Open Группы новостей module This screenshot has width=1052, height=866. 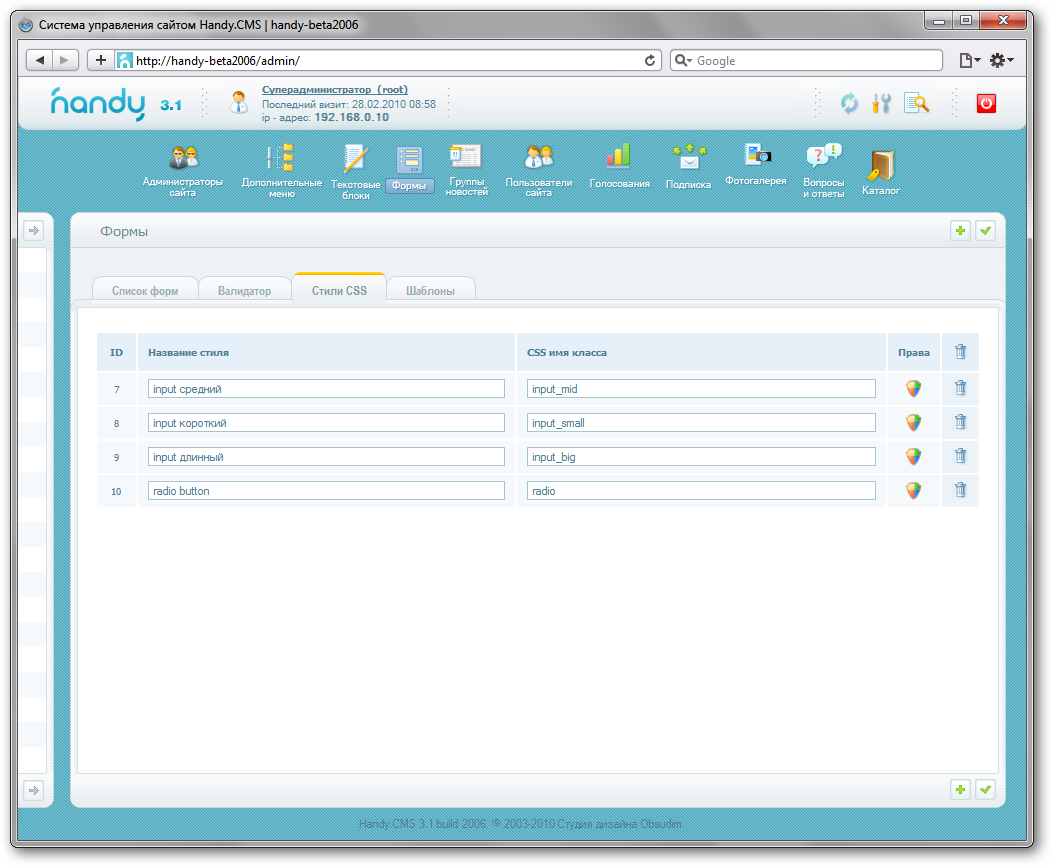click(466, 156)
